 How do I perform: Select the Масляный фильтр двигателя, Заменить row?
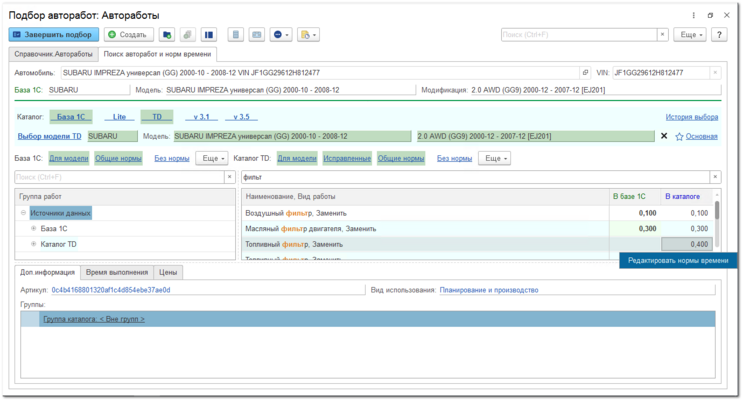tap(478, 228)
